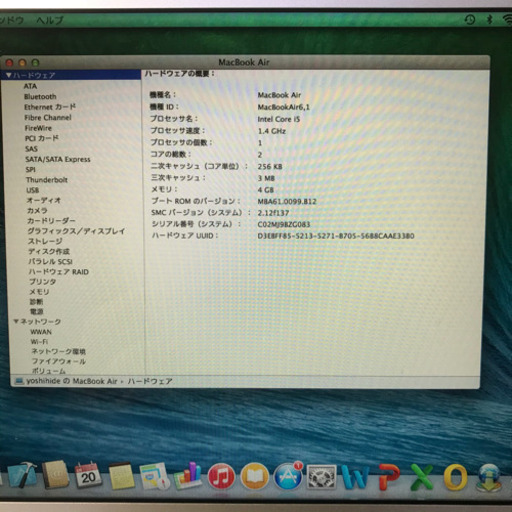The image size is (512, 512).
Task: Select メモリ sidebar item
Action: coord(39,292)
